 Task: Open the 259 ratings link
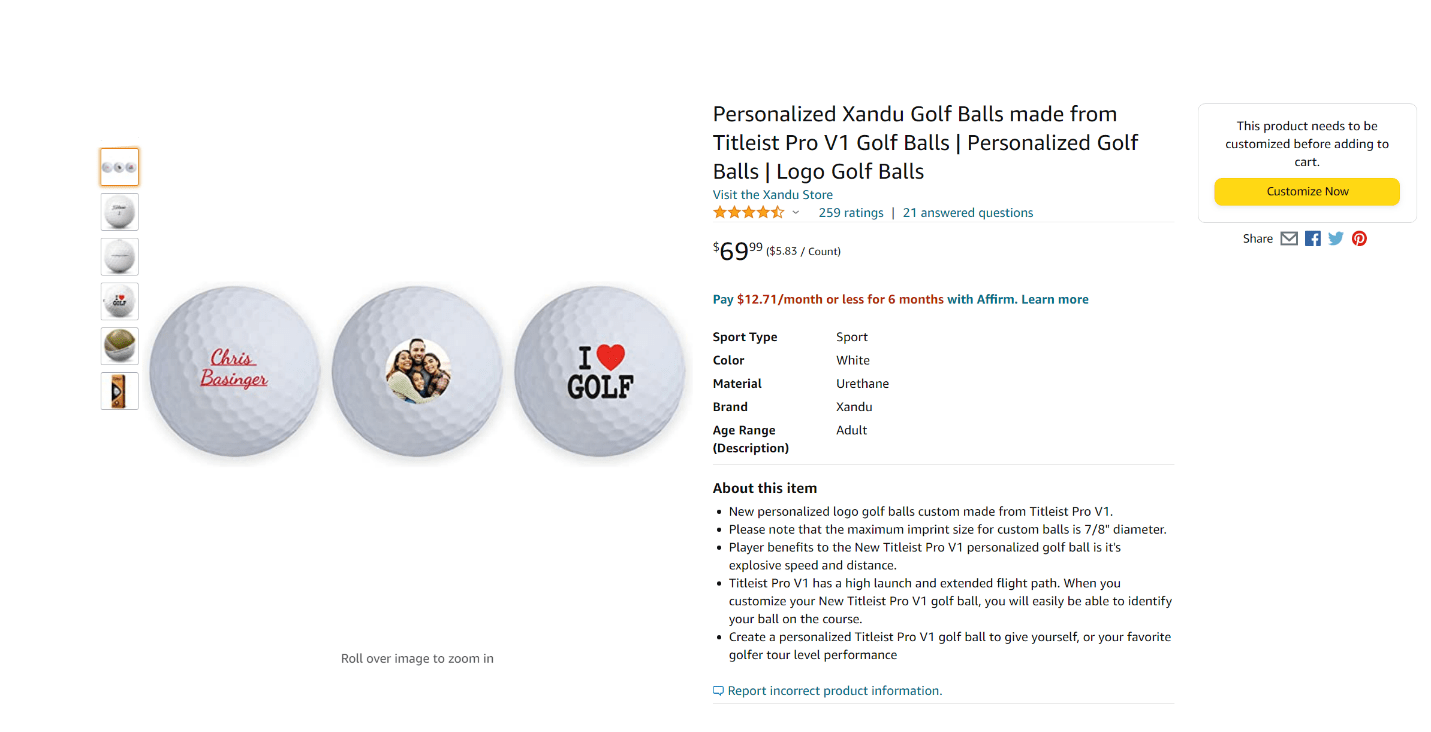pos(851,213)
